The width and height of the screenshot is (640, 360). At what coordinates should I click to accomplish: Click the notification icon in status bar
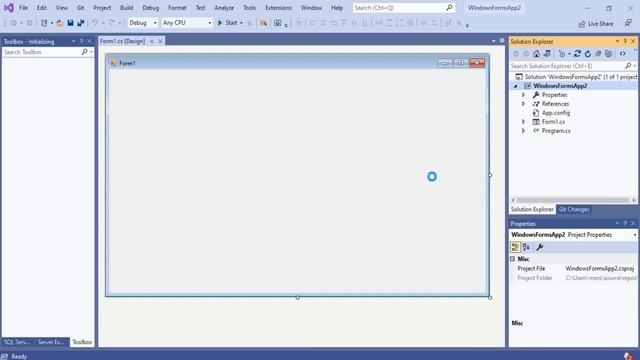628,356
